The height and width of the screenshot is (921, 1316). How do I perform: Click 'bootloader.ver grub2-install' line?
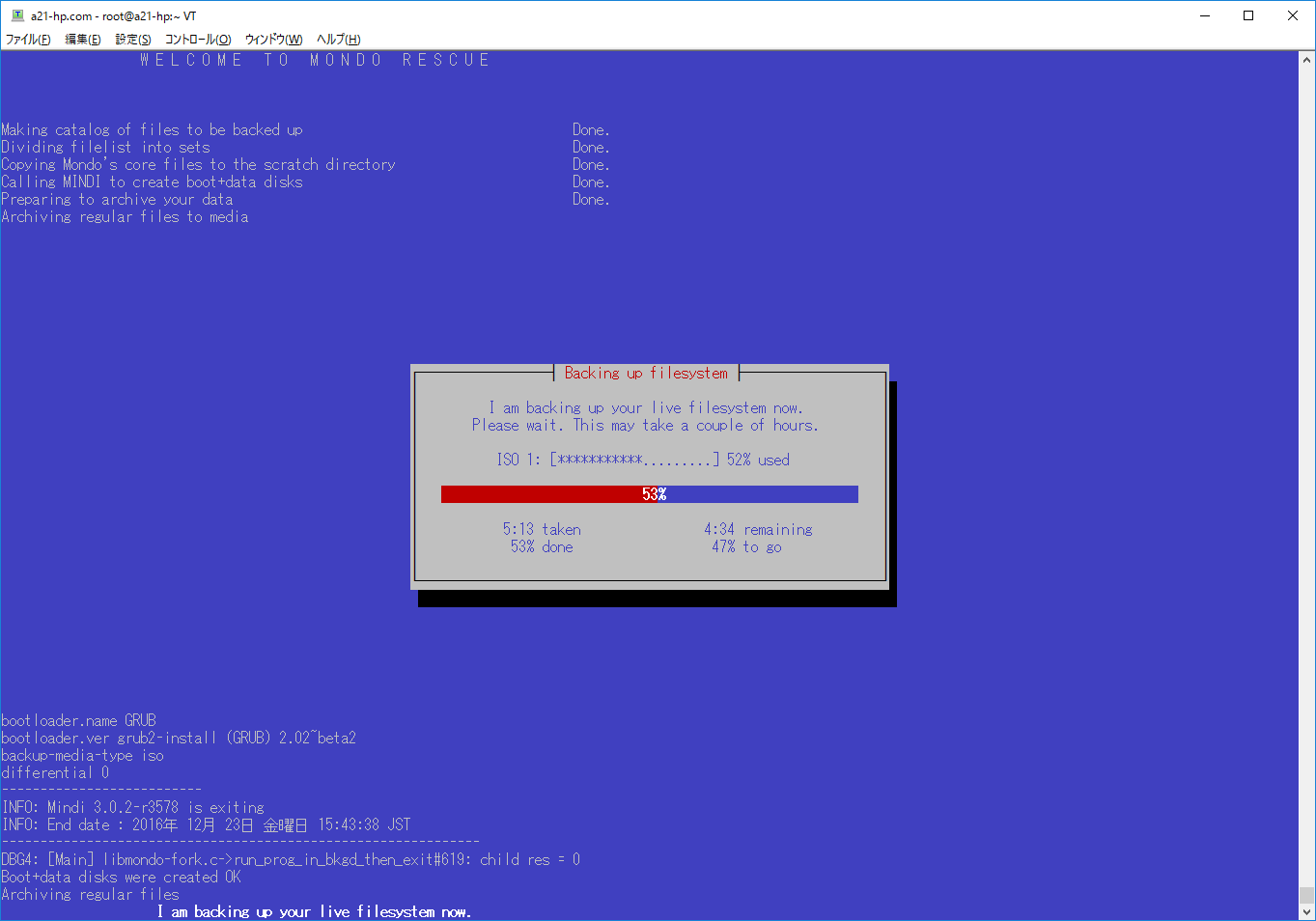pos(179,738)
